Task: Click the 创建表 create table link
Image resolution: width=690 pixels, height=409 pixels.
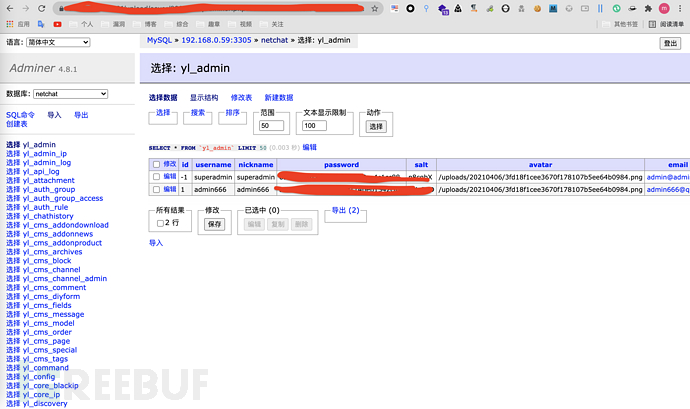Action: (x=17, y=124)
